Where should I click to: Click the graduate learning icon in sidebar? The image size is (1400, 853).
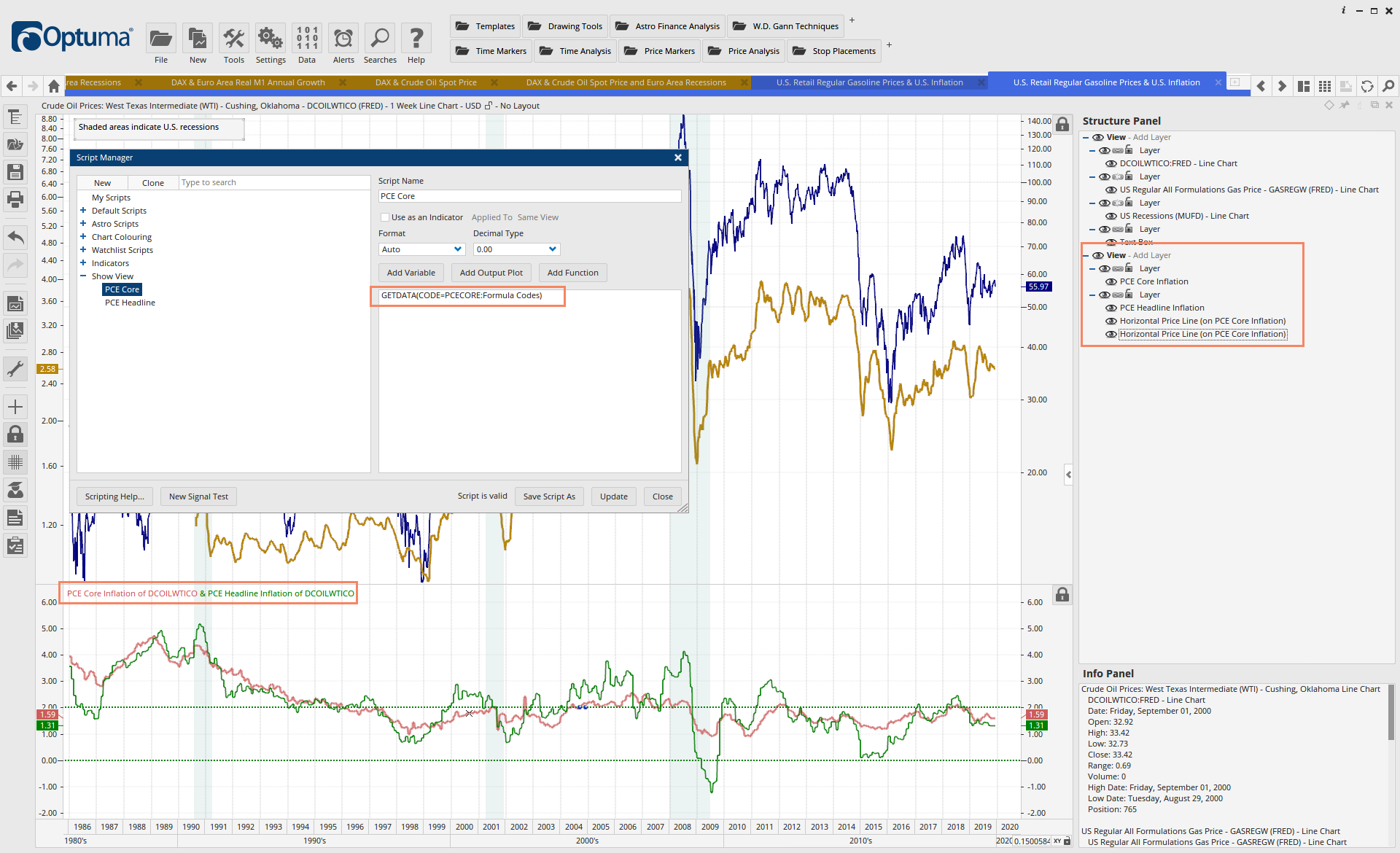point(15,490)
